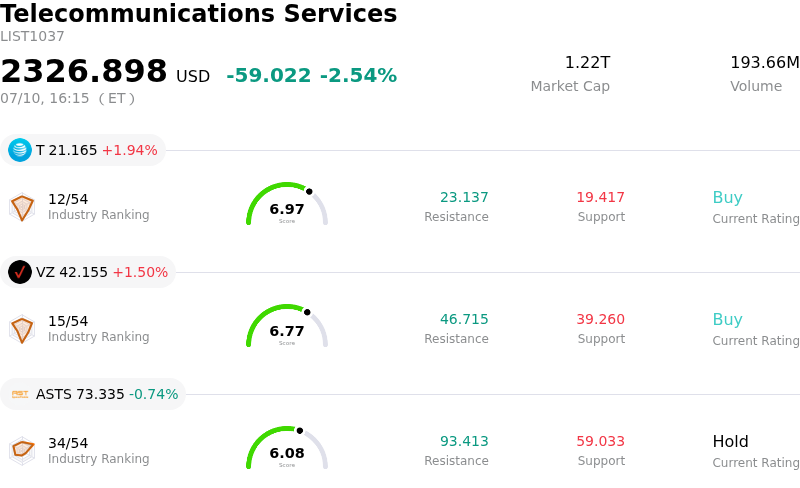Select the 6.77 score gauge
Screen dimensions: 800x488
coord(287,326)
